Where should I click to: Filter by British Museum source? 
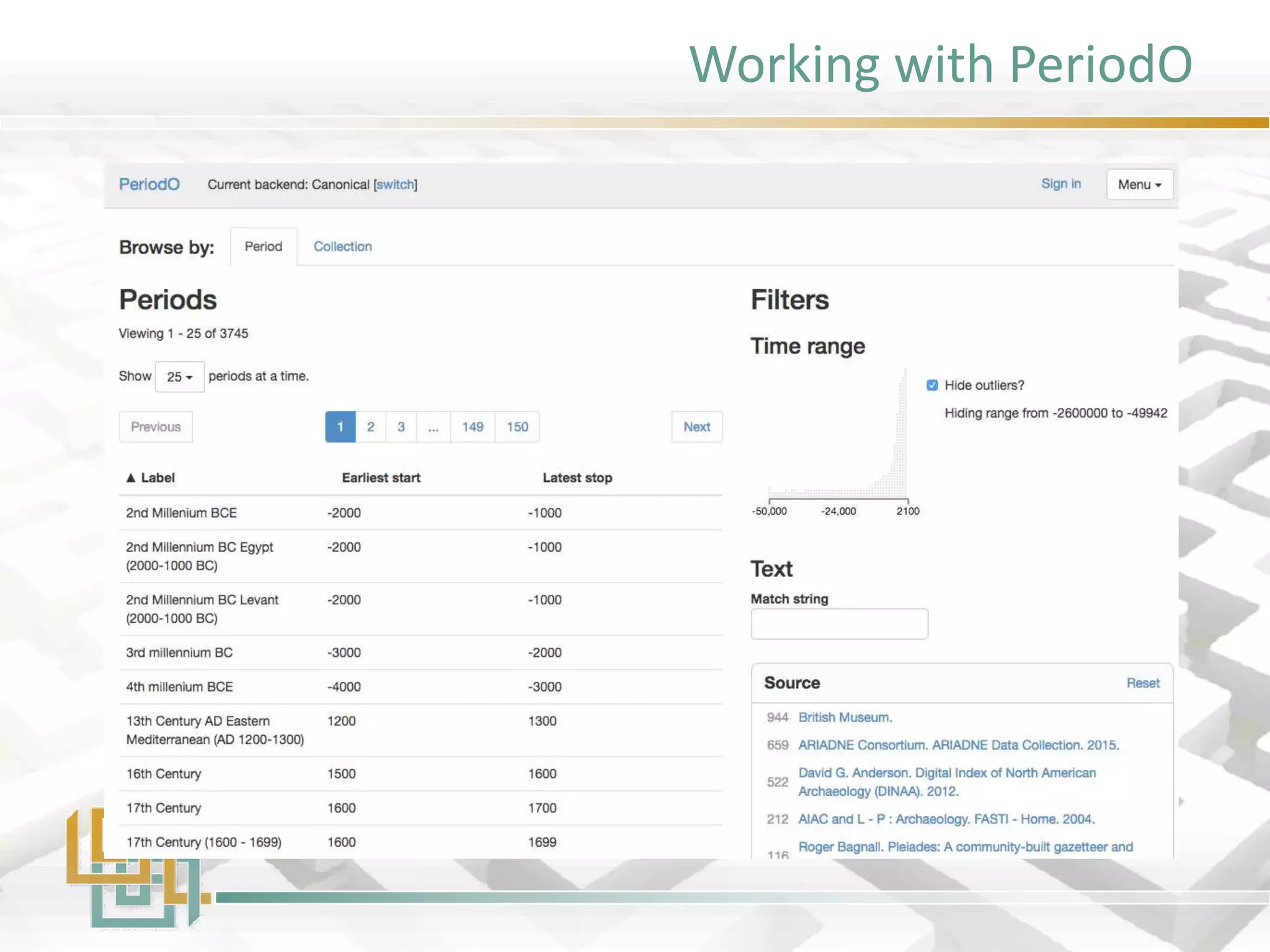pyautogui.click(x=845, y=717)
